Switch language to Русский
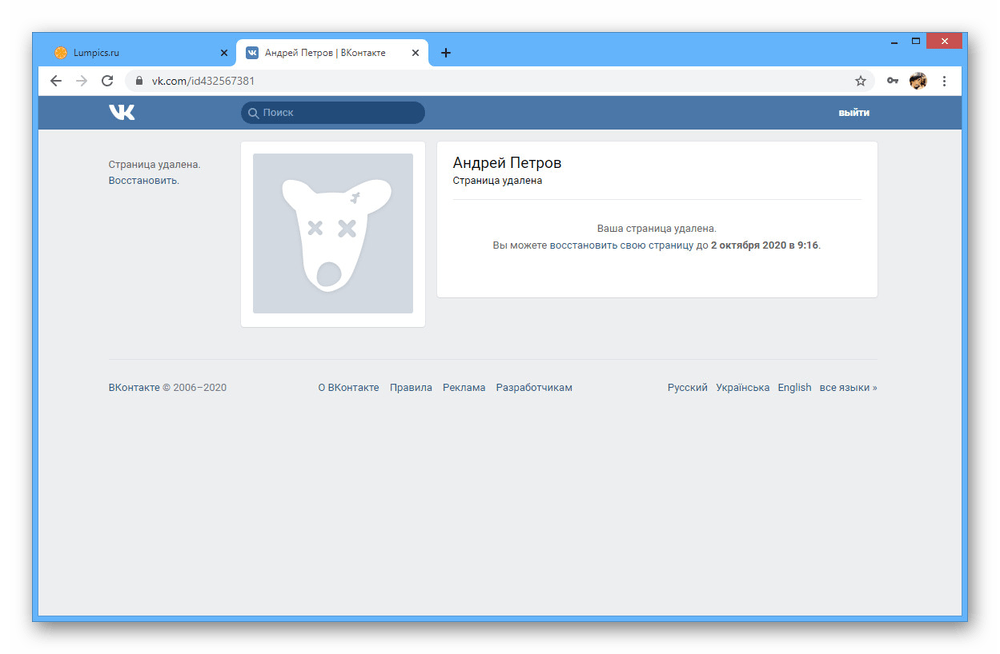Image resolution: width=1000 pixels, height=654 pixels. [x=687, y=387]
